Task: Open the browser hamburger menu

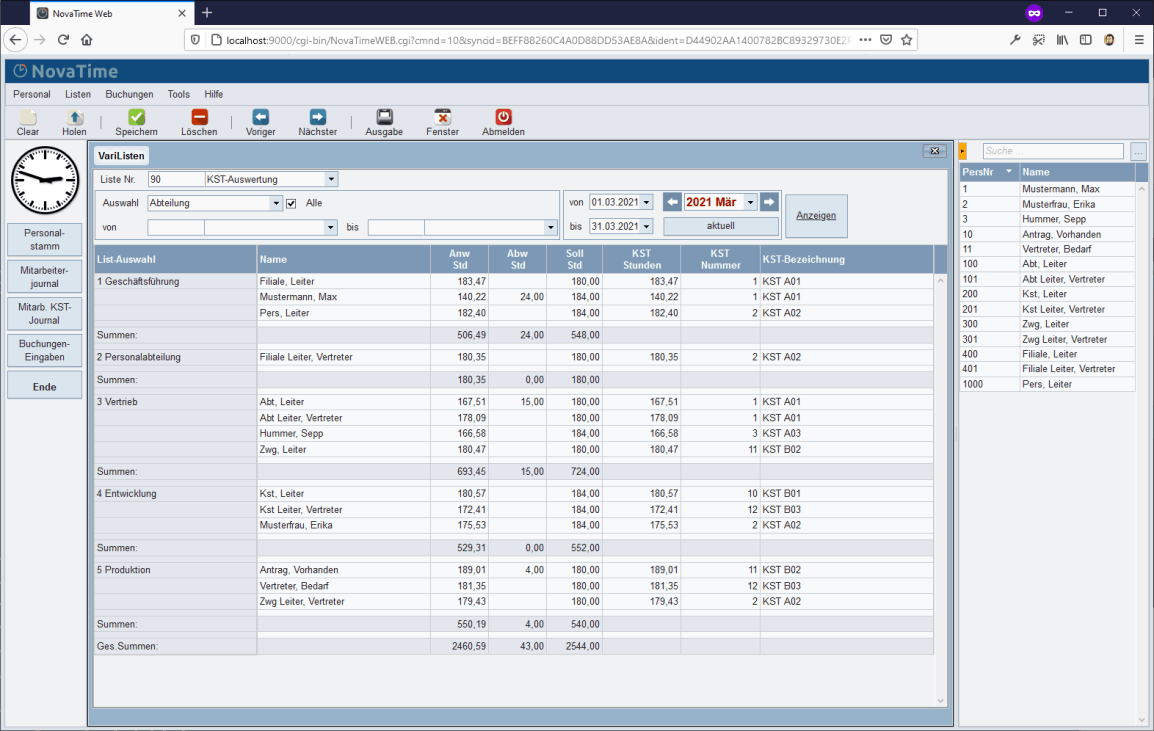Action: (x=1139, y=40)
